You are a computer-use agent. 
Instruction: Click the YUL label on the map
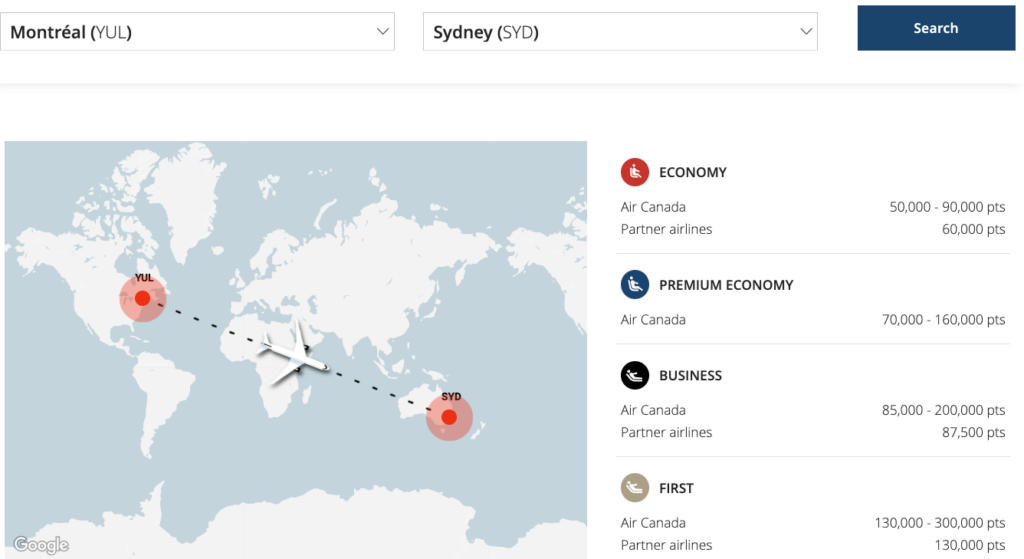[x=144, y=278]
